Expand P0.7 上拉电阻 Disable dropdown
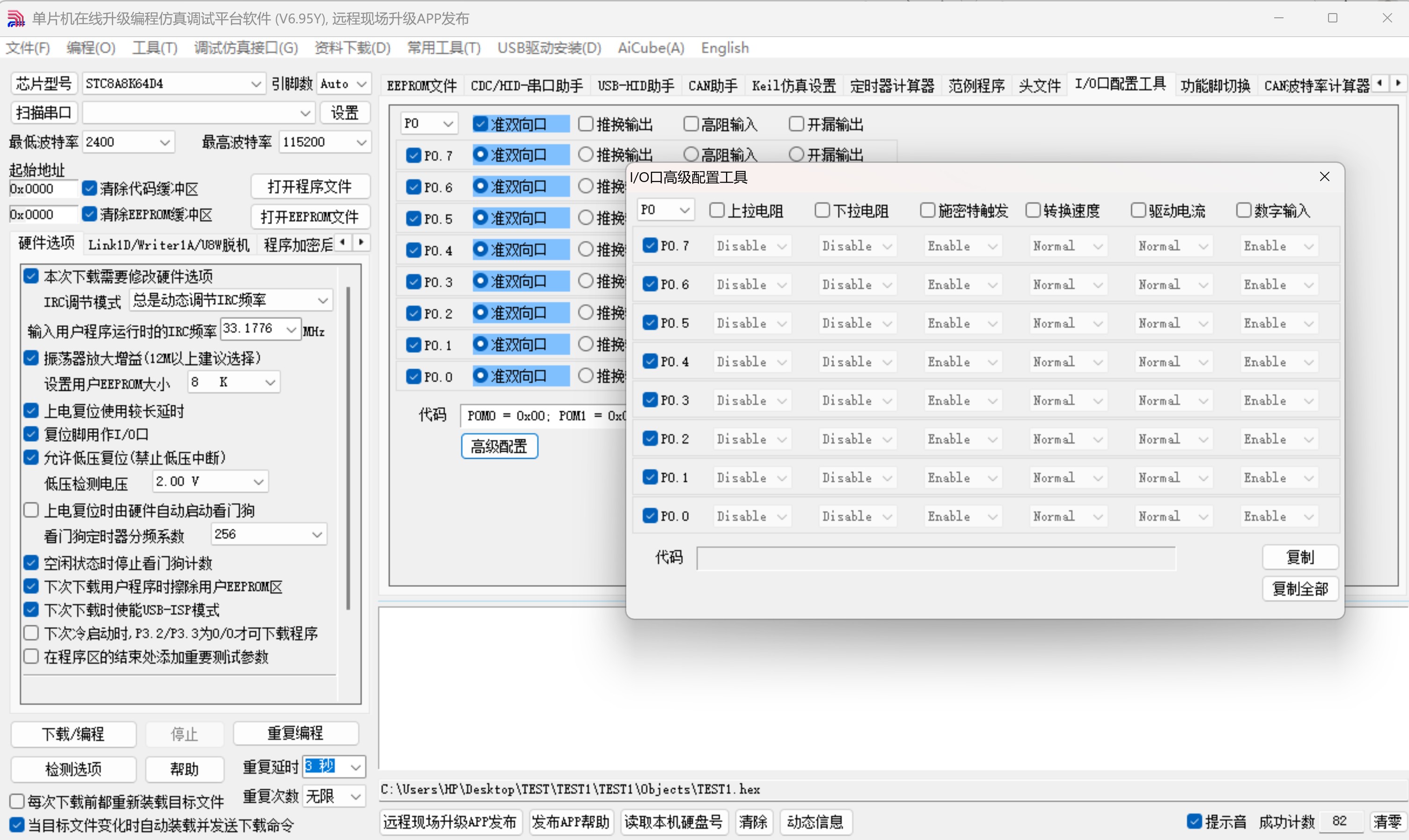 [x=781, y=246]
